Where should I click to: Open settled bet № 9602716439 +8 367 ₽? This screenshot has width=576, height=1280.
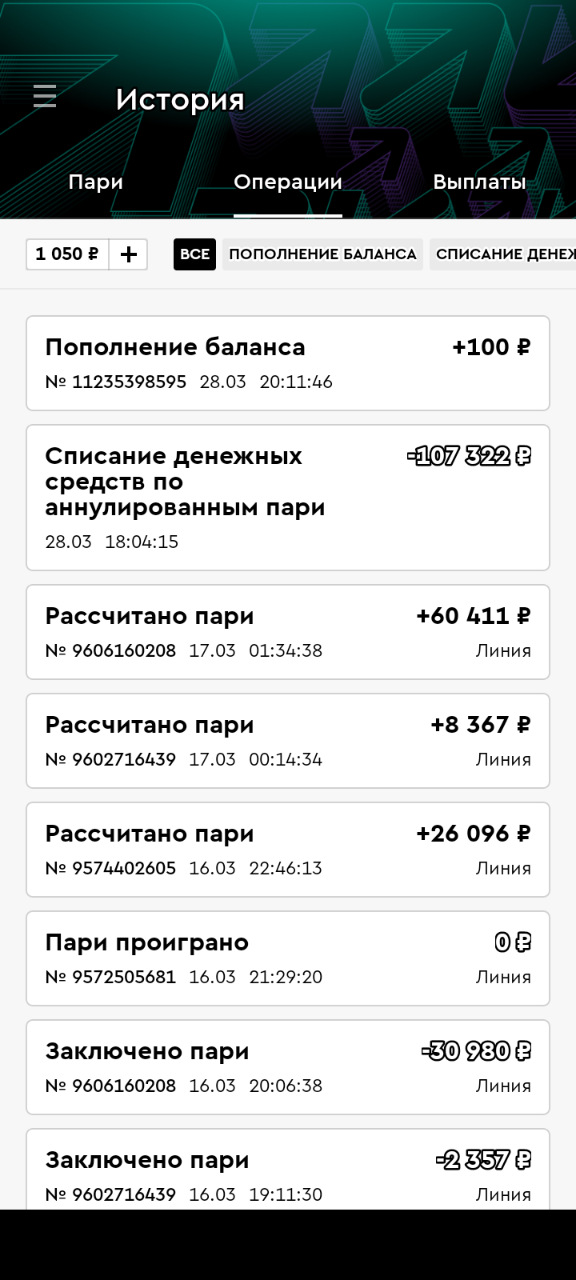pos(288,741)
